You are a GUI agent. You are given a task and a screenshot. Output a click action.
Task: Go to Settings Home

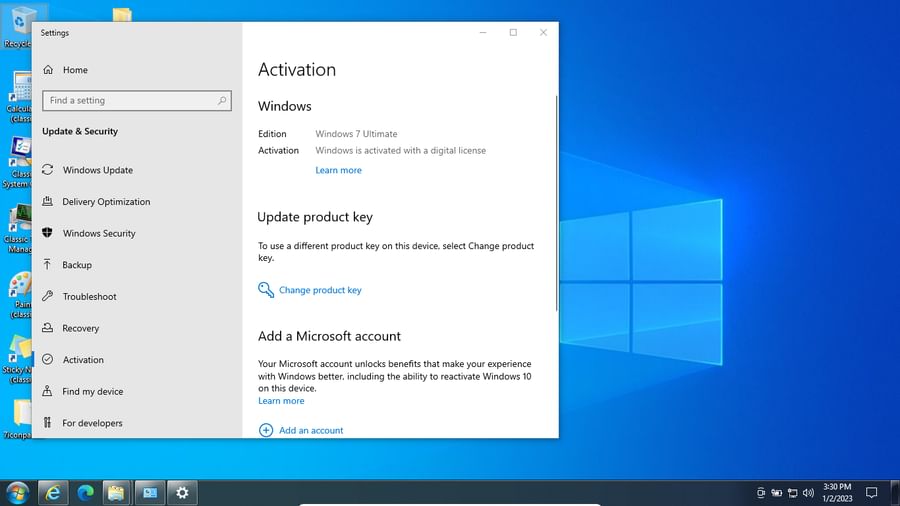65,69
